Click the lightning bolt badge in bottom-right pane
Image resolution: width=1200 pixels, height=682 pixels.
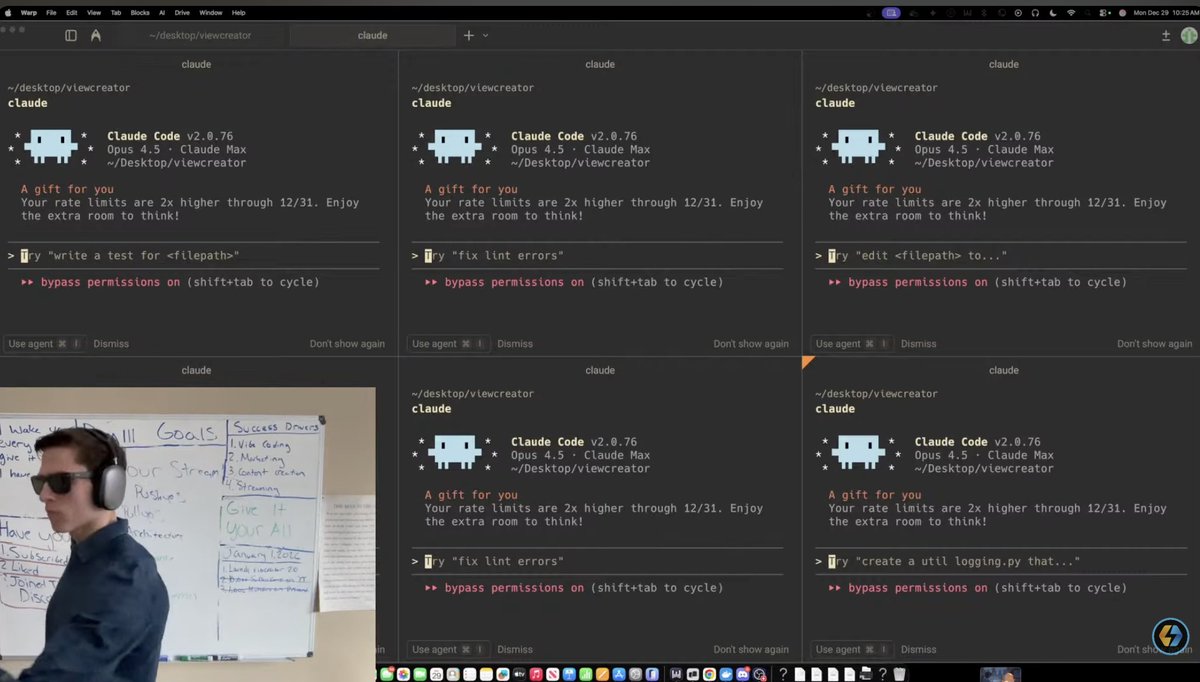click(x=1170, y=636)
